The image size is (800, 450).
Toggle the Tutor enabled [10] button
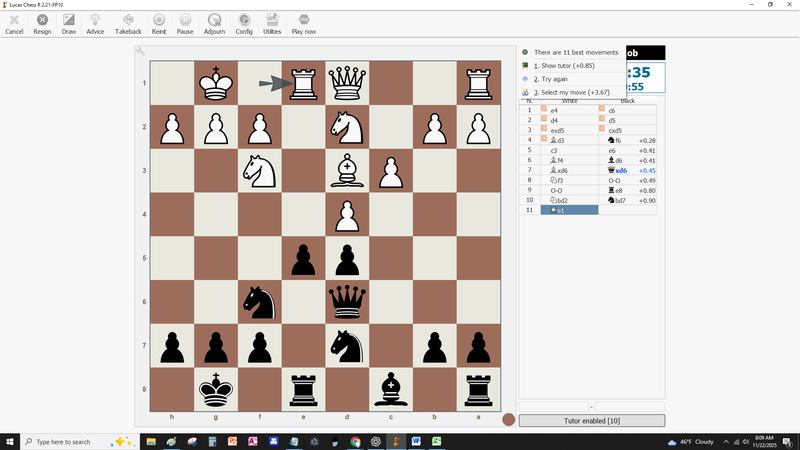tap(591, 421)
